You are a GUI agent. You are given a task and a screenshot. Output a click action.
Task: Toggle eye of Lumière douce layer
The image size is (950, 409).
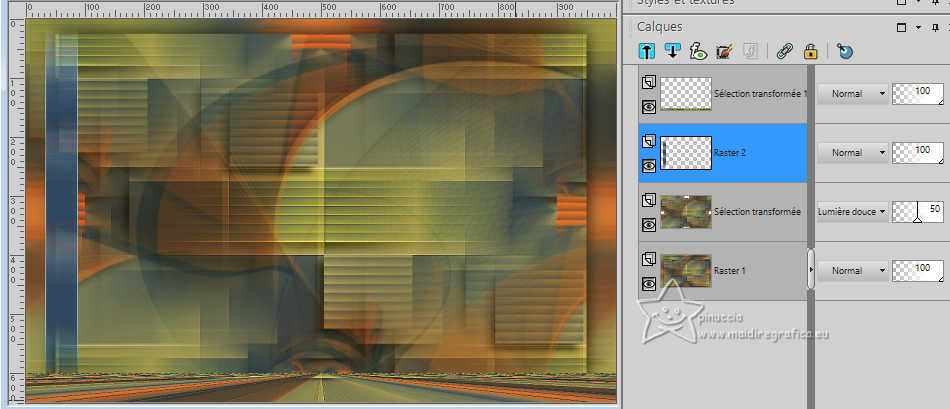[x=649, y=225]
